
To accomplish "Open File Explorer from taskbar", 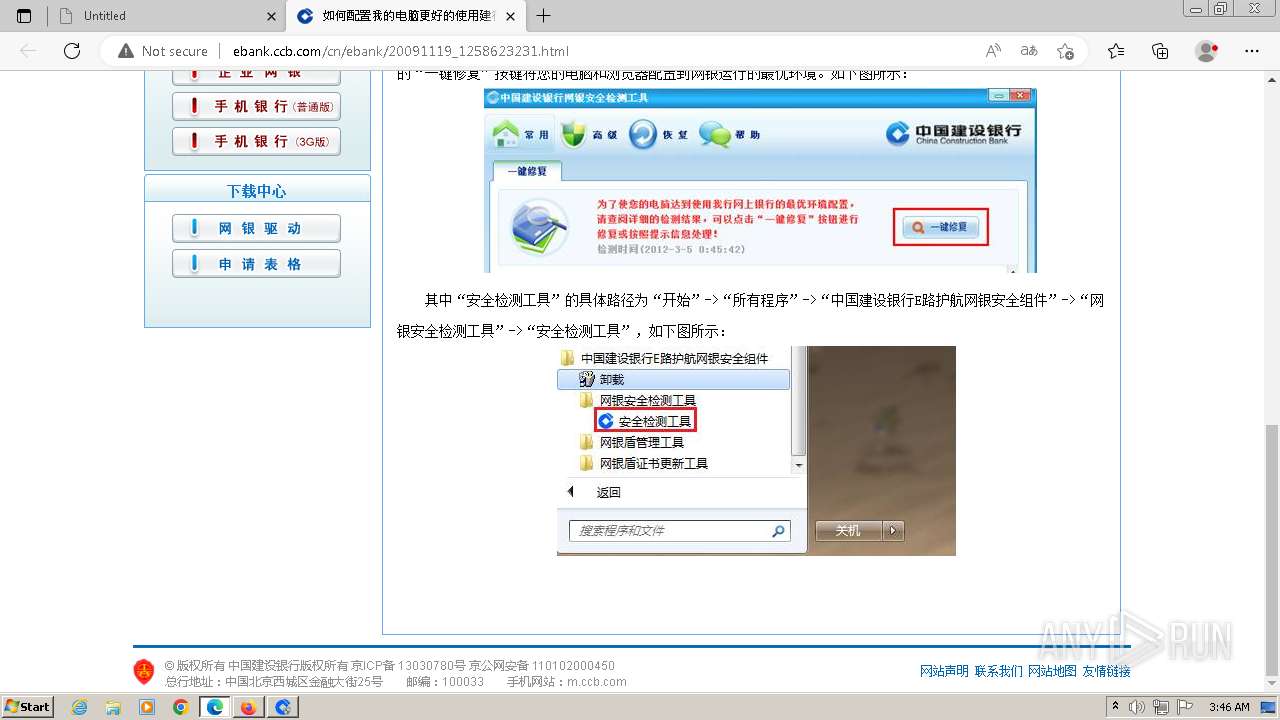I will click(x=113, y=707).
